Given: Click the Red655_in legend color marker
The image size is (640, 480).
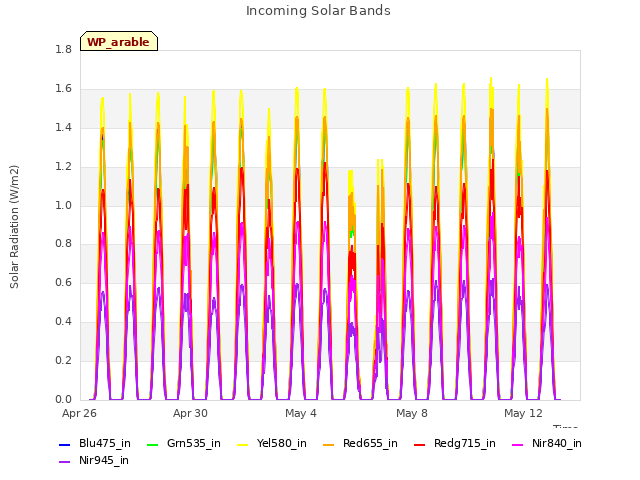Looking at the screenshot, I should click(329, 444).
